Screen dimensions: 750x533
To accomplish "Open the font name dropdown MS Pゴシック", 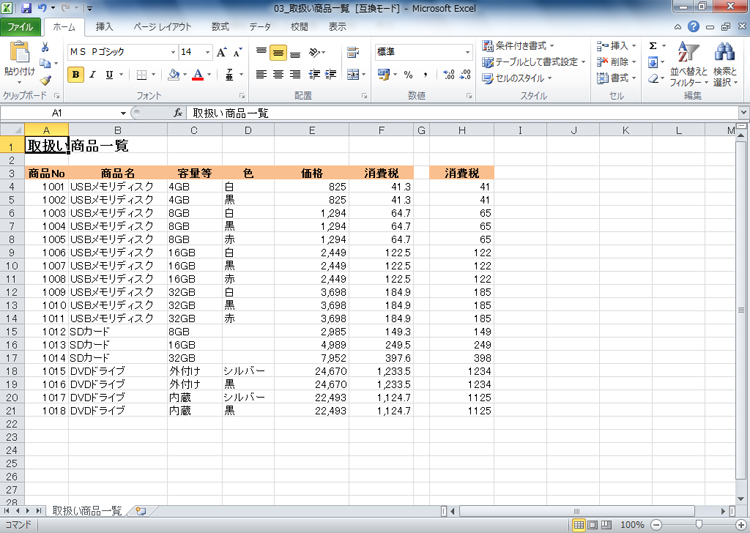I will coord(174,52).
